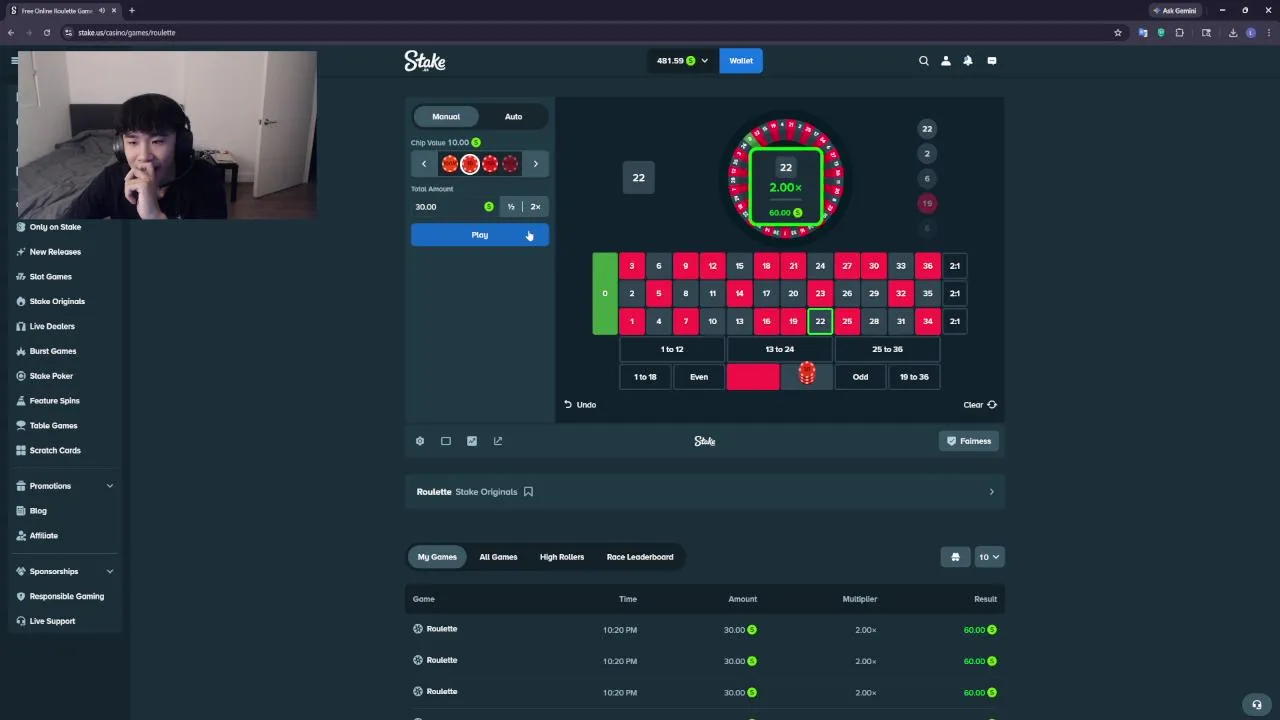This screenshot has width=1280, height=720.
Task: Toggle theatre mode square icon
Action: [446, 441]
